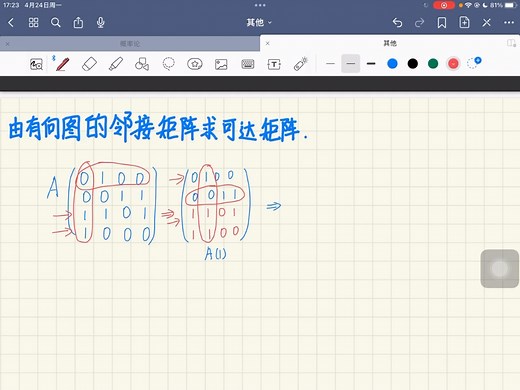Image resolution: width=520 pixels, height=390 pixels.
Task: Select the Eraser tool
Action: [x=89, y=64]
